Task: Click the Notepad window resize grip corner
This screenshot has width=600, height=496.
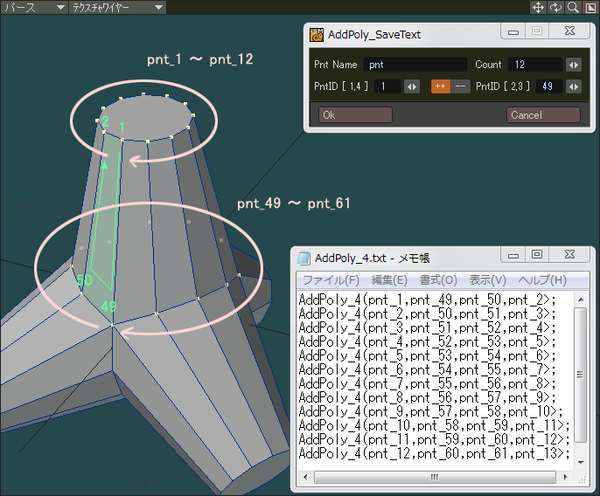Action: (x=581, y=478)
